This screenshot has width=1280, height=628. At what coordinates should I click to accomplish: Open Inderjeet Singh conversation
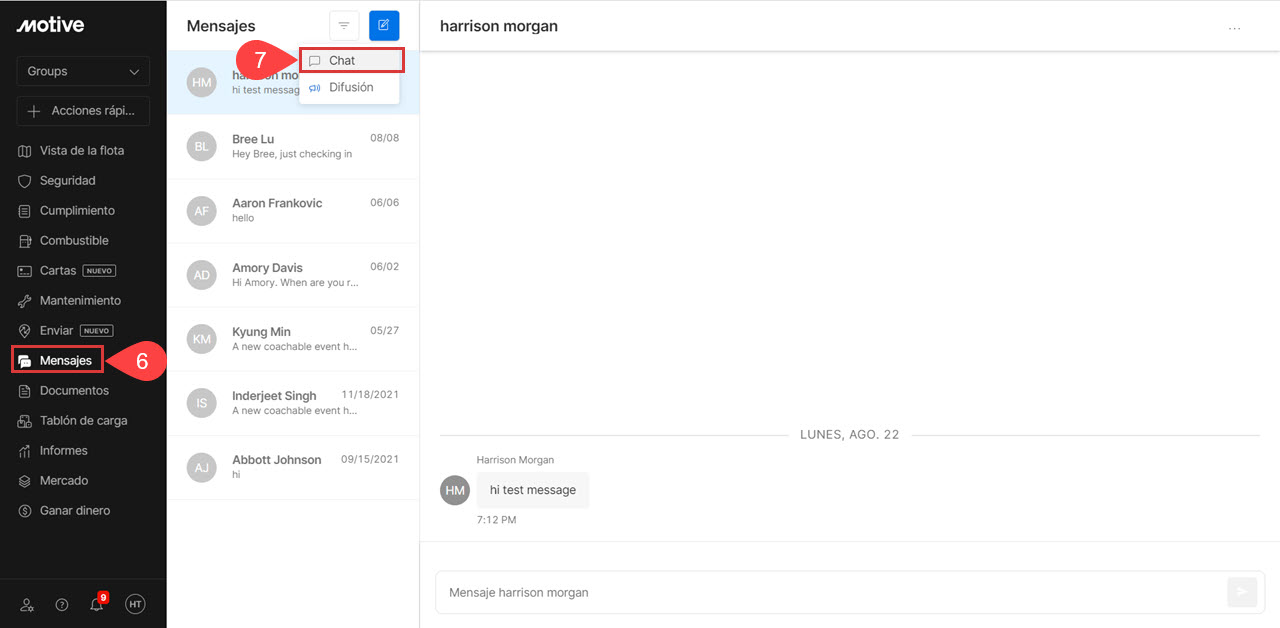(x=293, y=403)
